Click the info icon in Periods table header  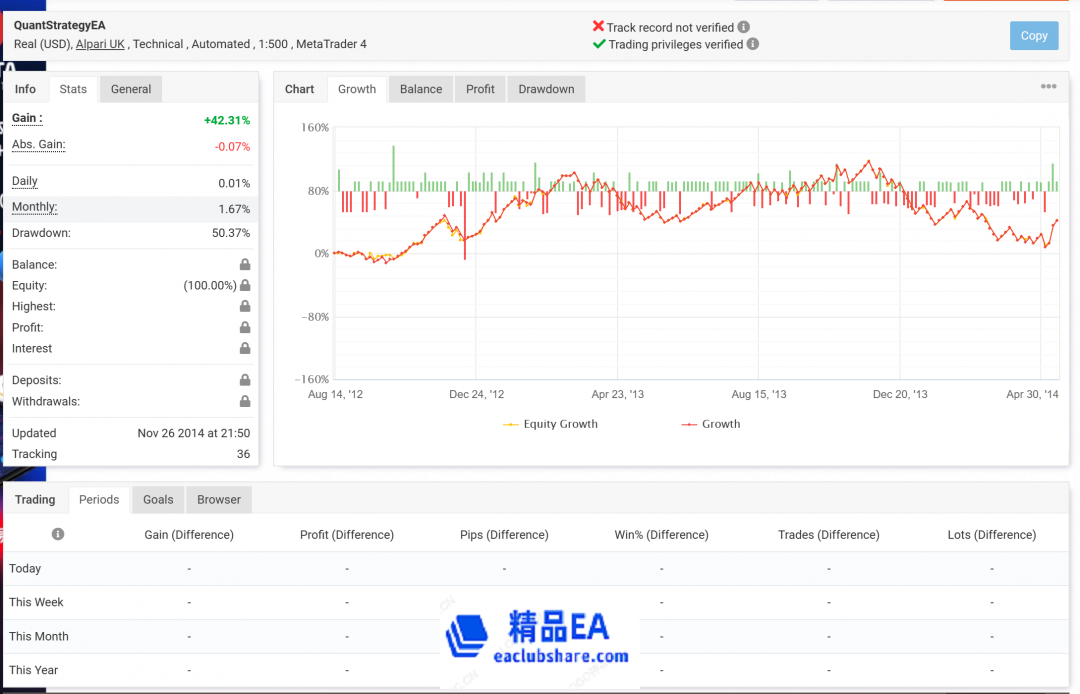[x=58, y=534]
